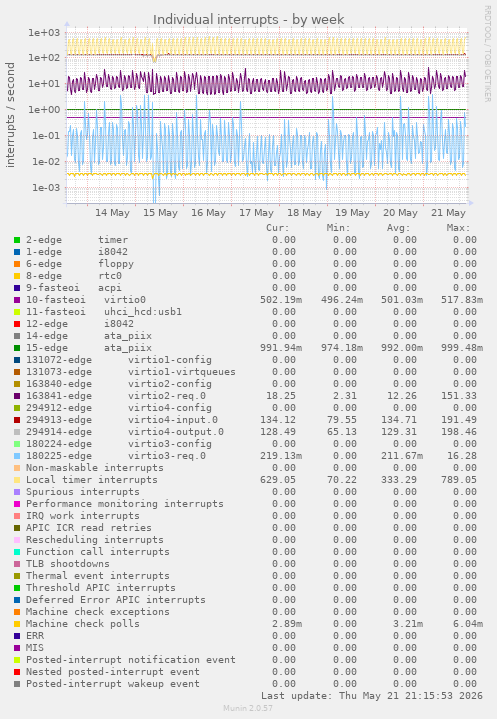Click the 20 May date axis label
The image size is (497, 719).
[400, 213]
